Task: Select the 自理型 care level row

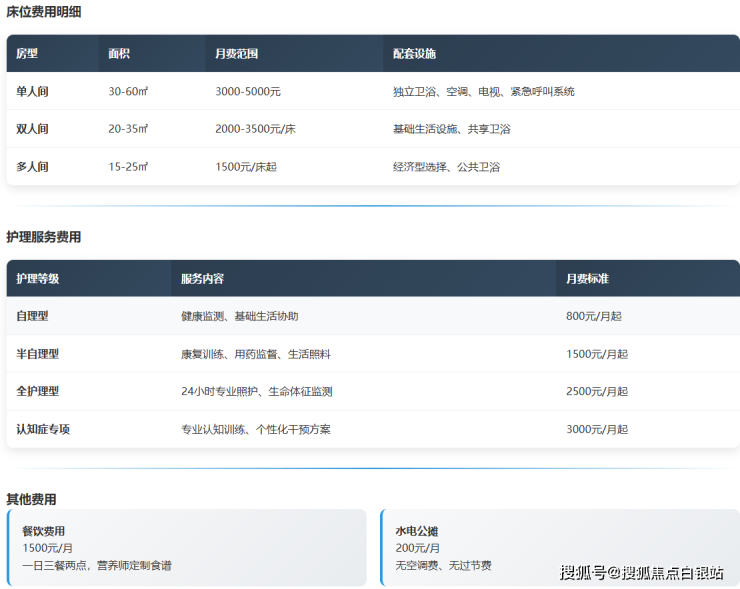Action: click(32, 316)
